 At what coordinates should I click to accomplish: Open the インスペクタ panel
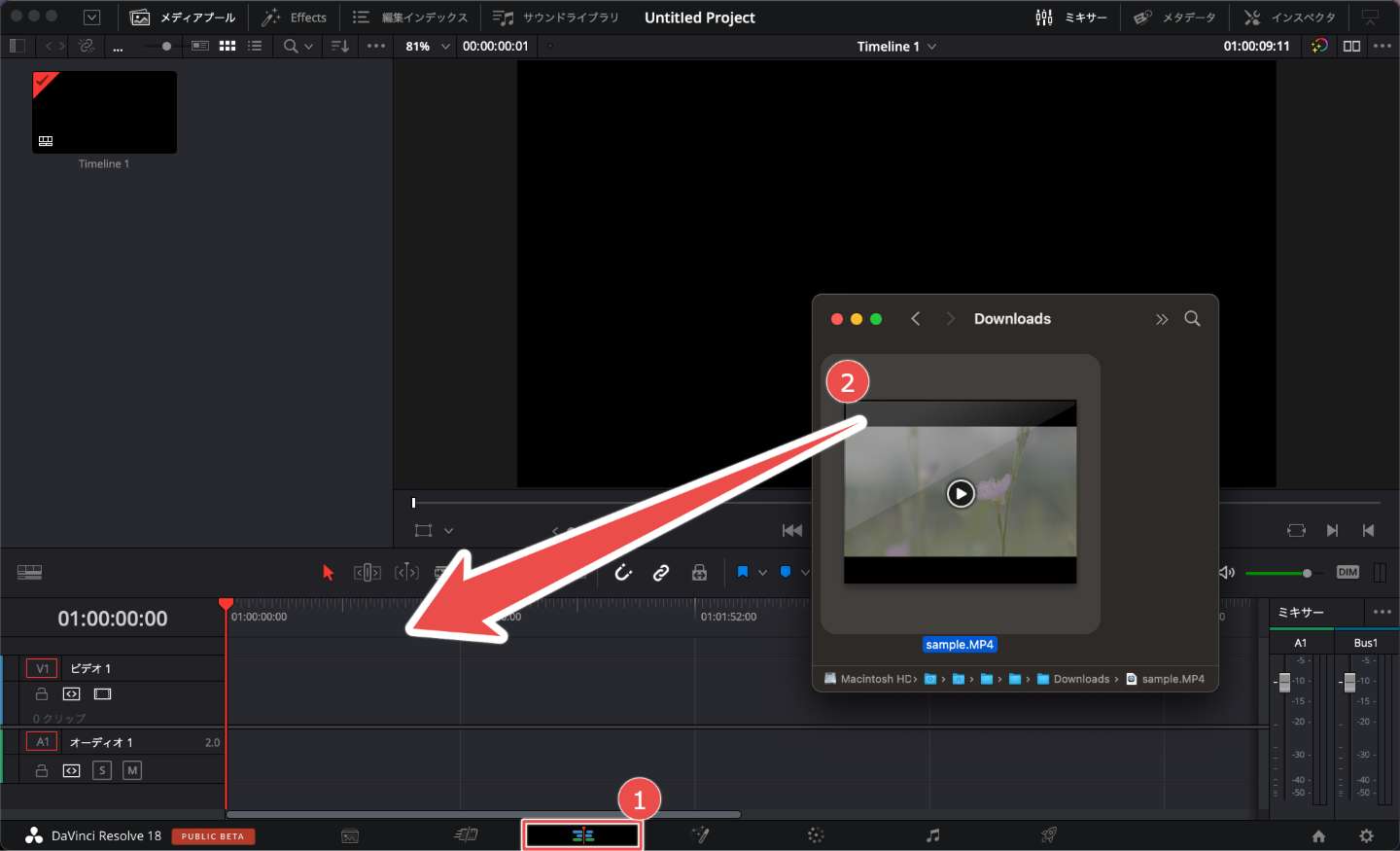(x=1290, y=18)
